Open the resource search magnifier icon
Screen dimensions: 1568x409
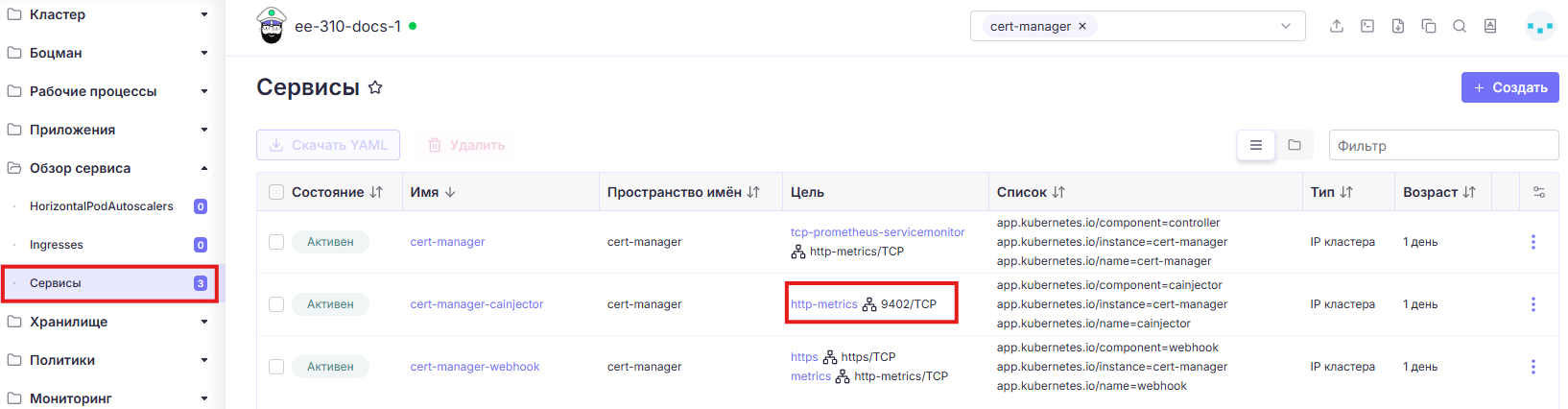pyautogui.click(x=1460, y=26)
